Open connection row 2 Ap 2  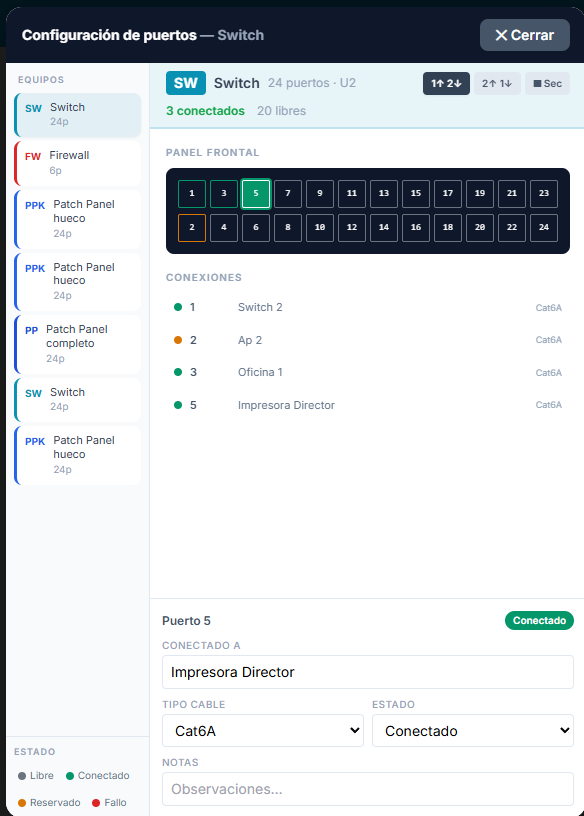point(367,340)
